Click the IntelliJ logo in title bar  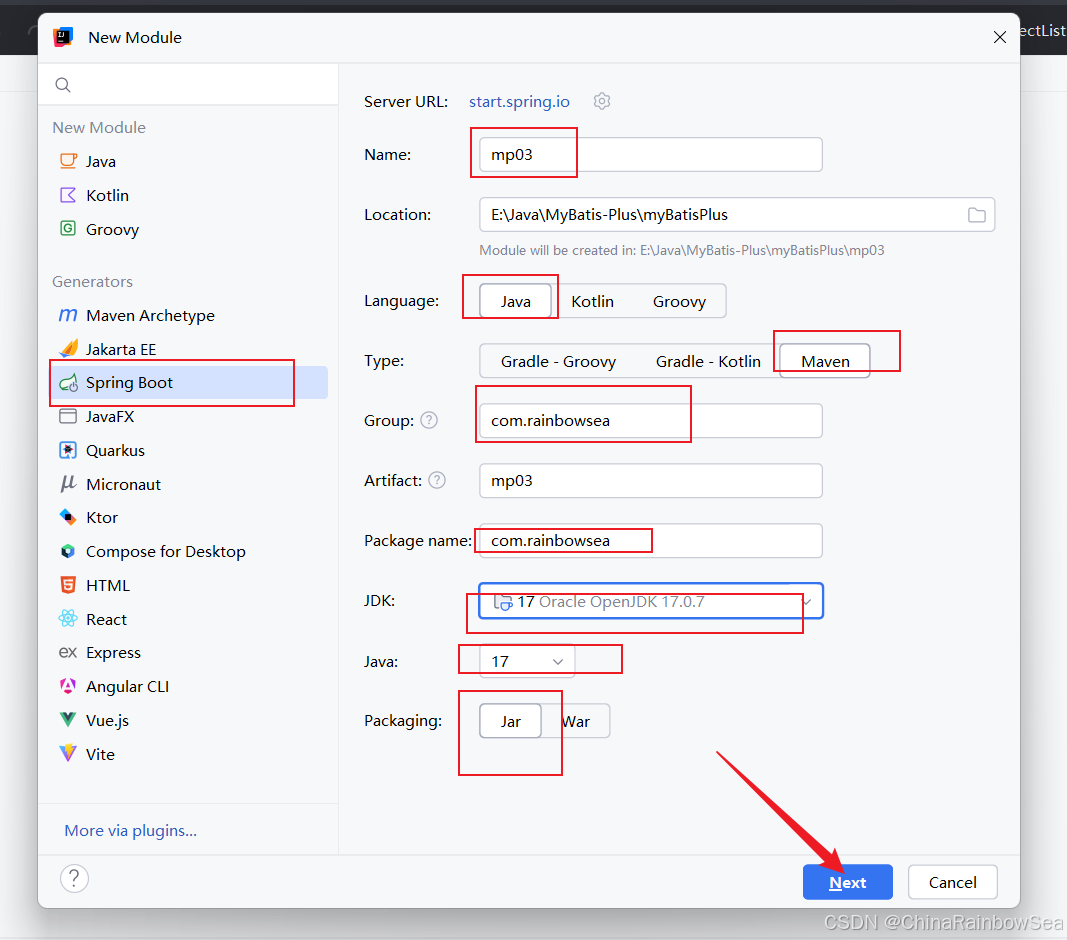point(63,37)
